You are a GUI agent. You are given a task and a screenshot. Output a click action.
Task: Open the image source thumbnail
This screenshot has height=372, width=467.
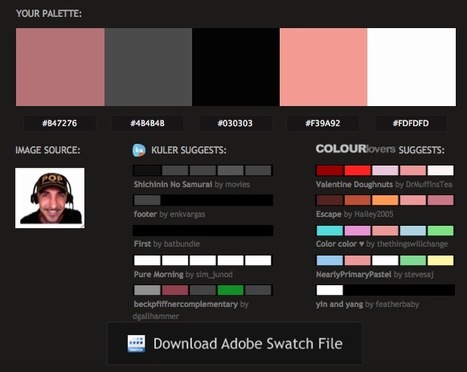[50, 198]
